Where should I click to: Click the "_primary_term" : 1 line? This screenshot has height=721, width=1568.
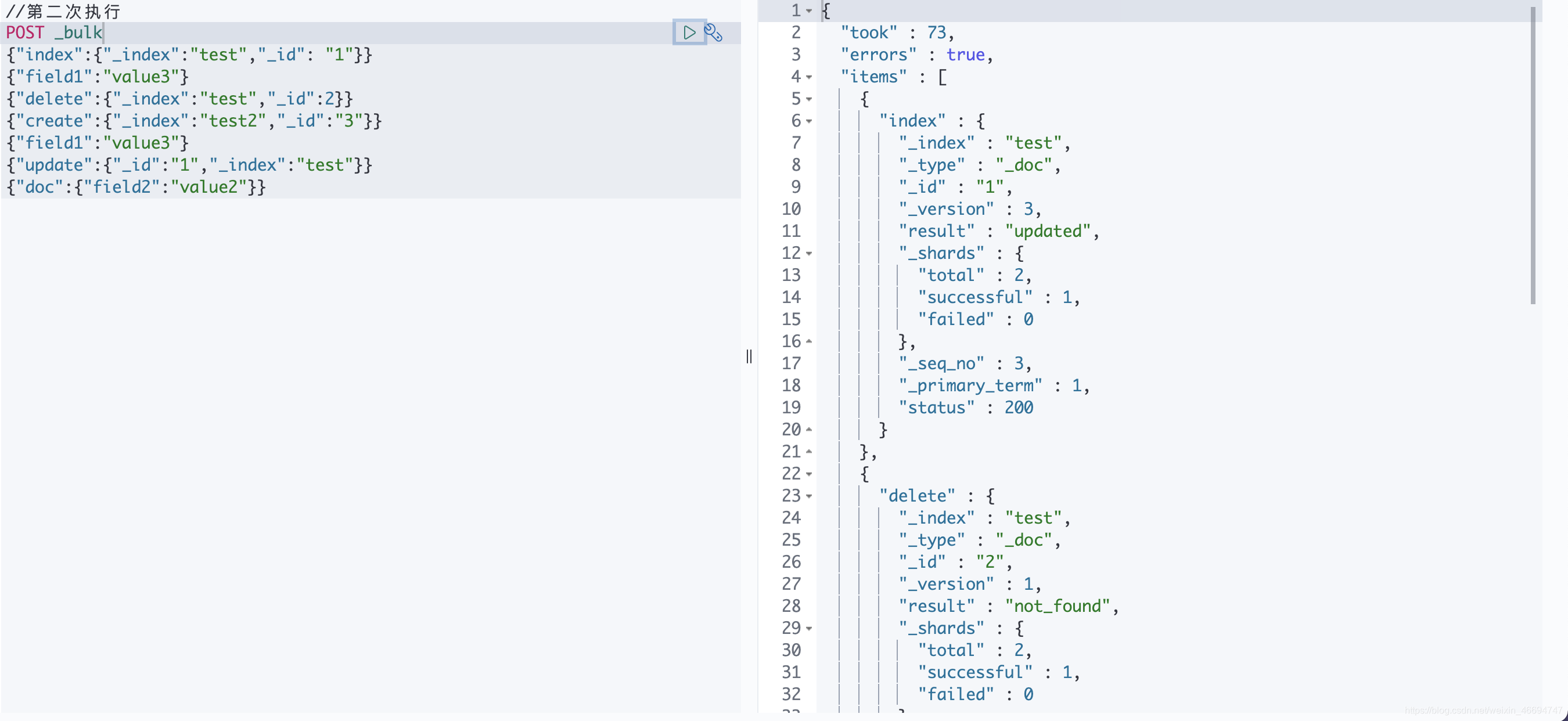[994, 385]
